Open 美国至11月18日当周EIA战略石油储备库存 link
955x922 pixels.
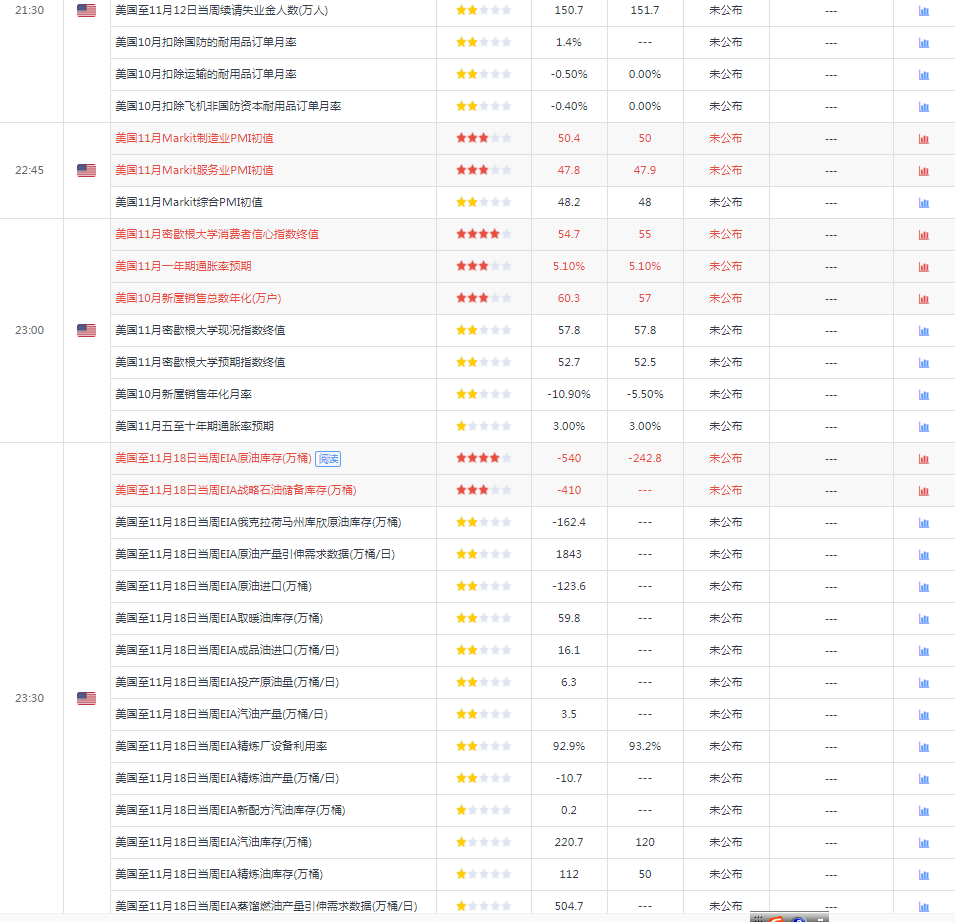(x=236, y=490)
